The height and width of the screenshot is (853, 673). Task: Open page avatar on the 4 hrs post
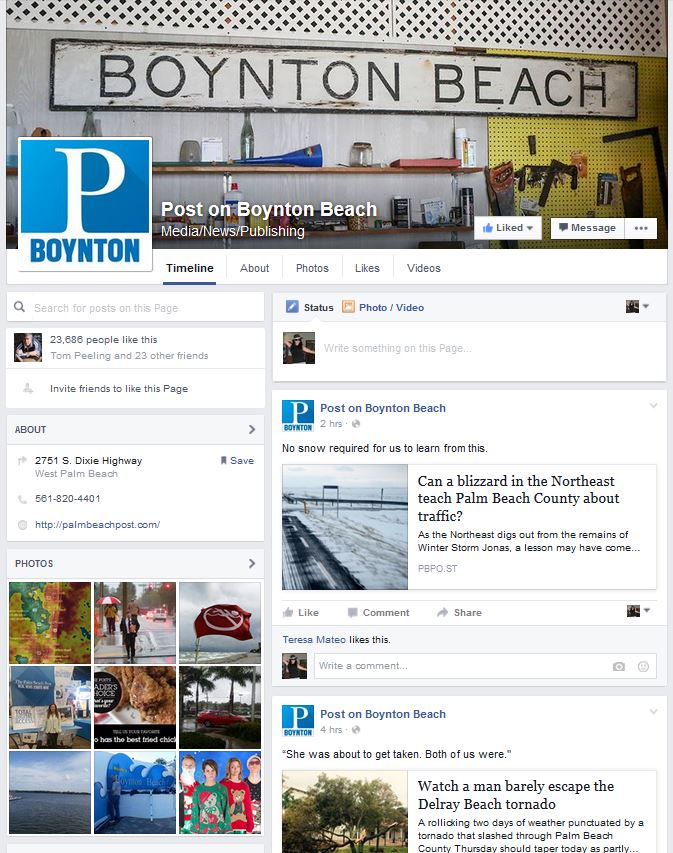[x=298, y=721]
